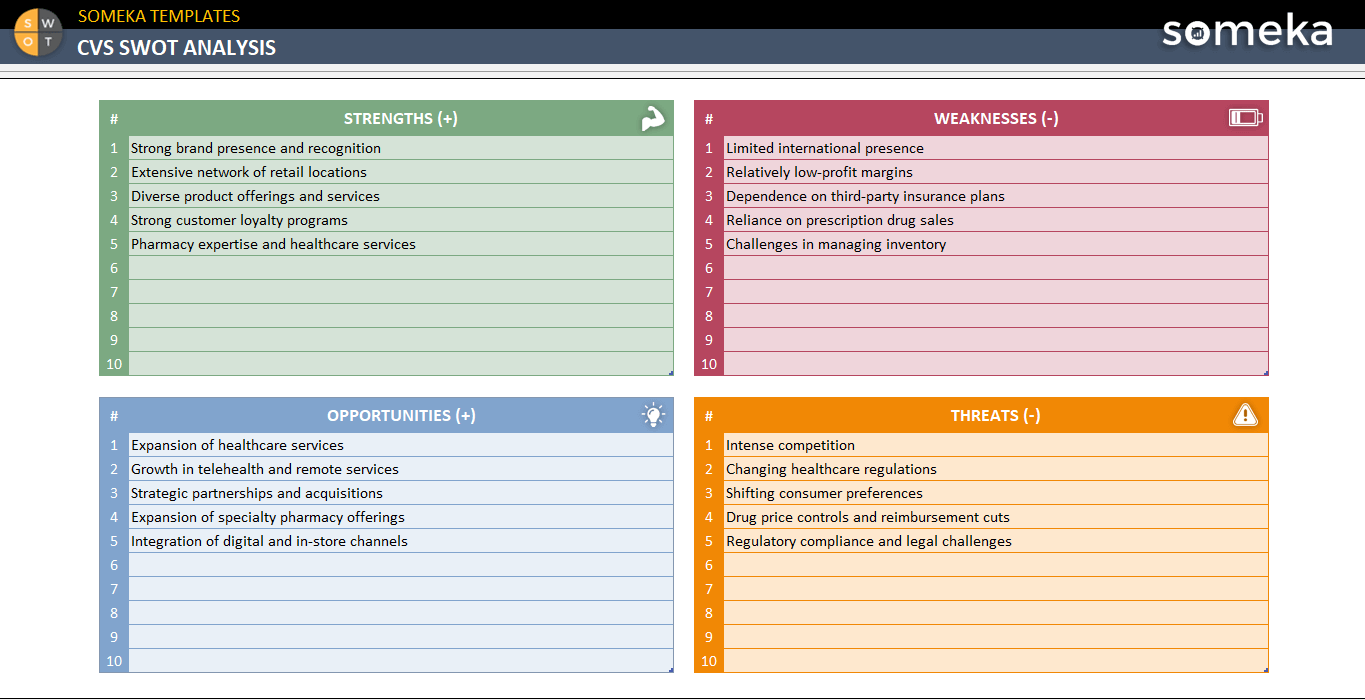Select cell 'Diverse product offerings and services'
Image resolution: width=1365 pixels, height=700 pixels.
point(401,196)
